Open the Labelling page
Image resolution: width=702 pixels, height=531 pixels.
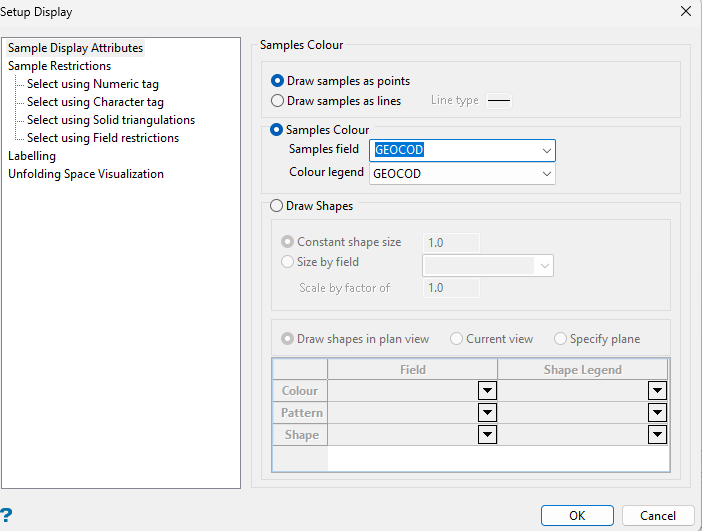(32, 156)
